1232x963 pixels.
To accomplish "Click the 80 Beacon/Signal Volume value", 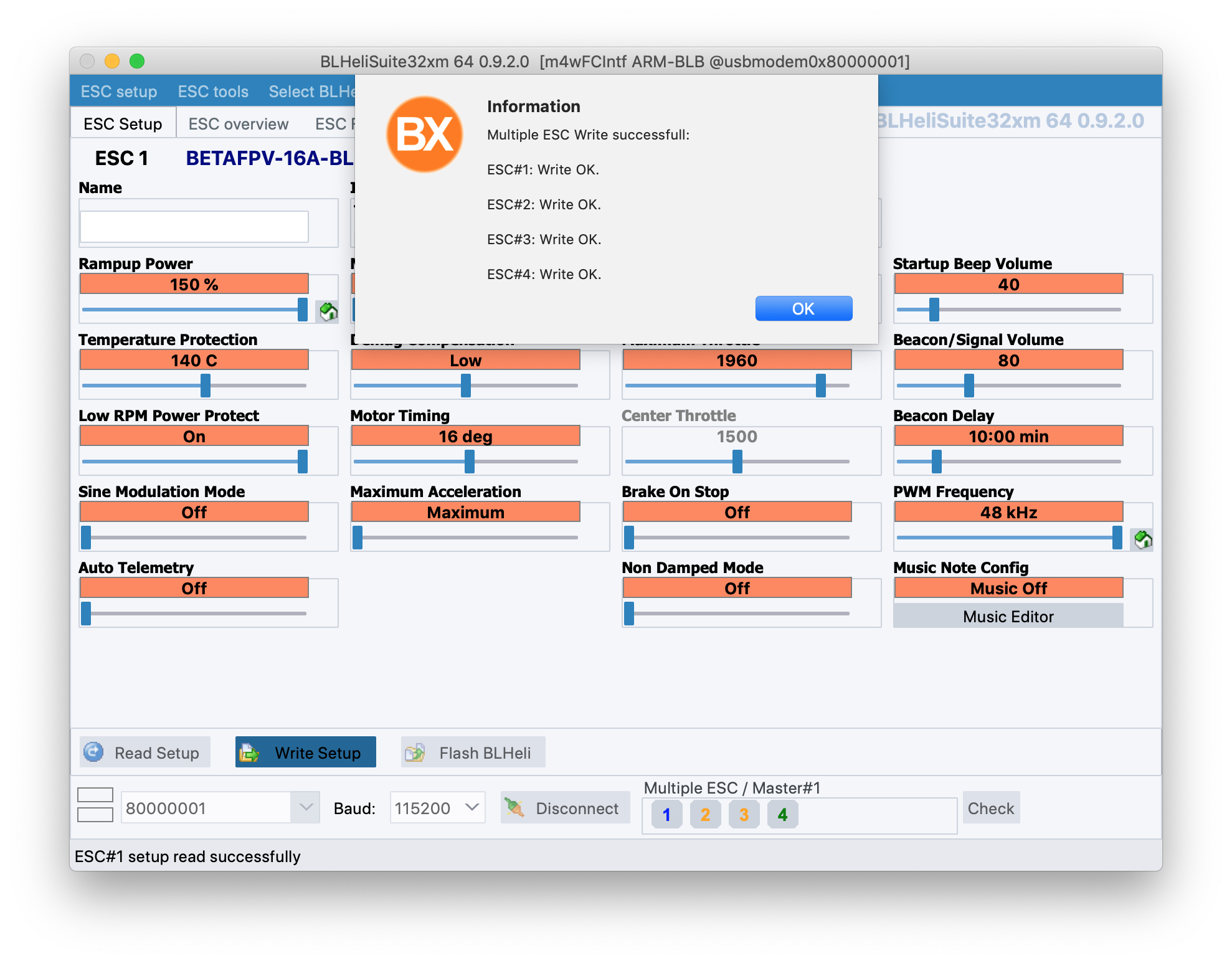I will pyautogui.click(x=1008, y=360).
